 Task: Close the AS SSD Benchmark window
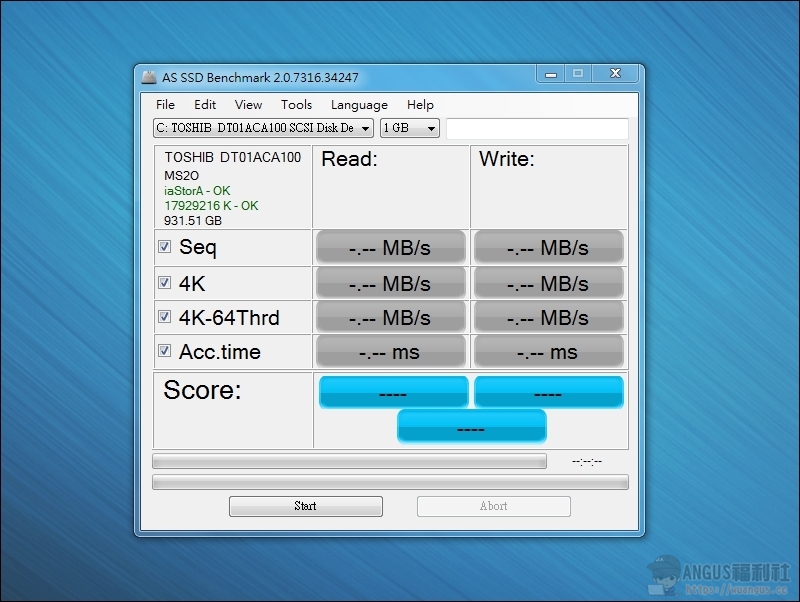[613, 74]
